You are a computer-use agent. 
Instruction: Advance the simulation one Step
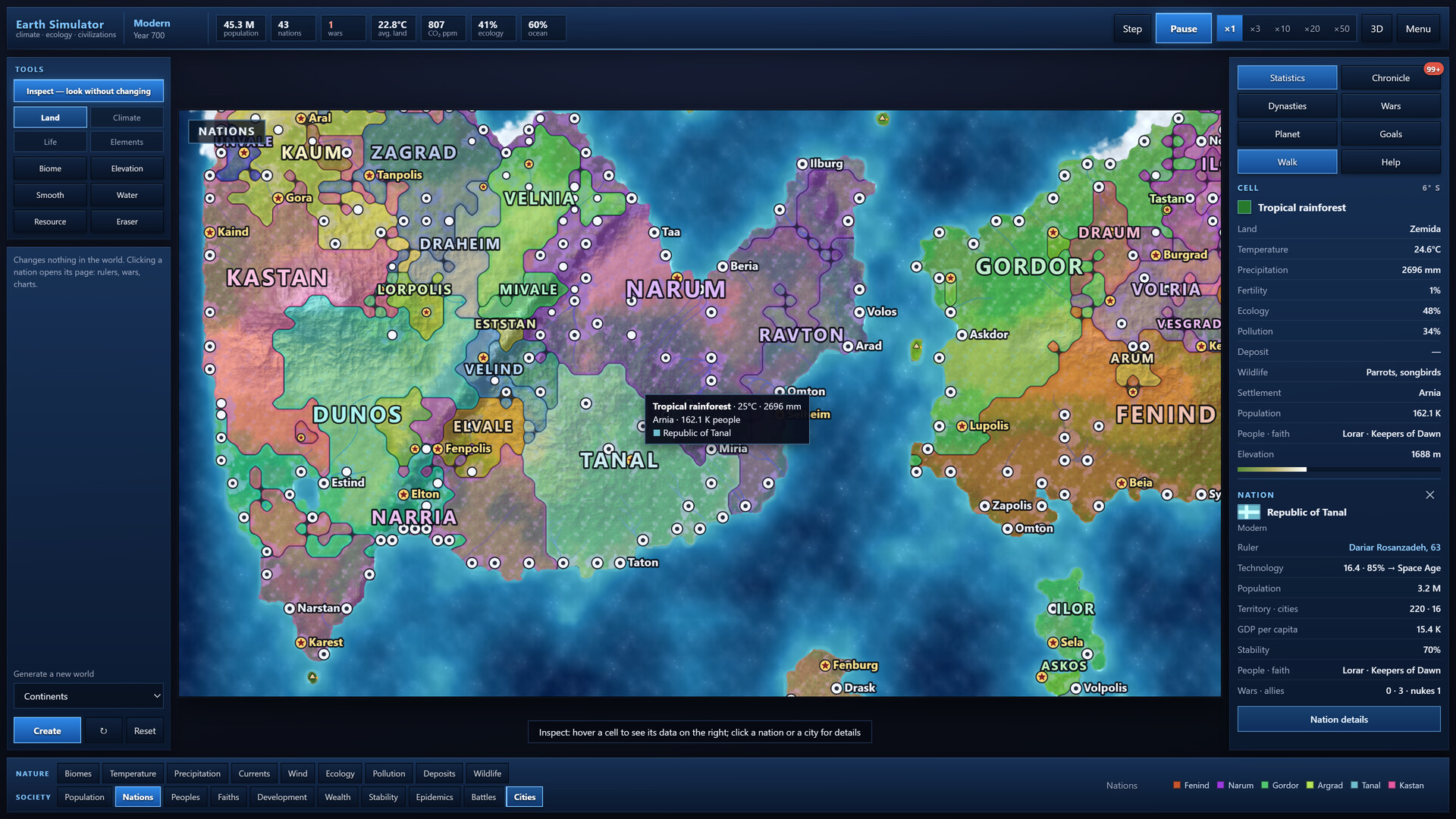(1132, 29)
